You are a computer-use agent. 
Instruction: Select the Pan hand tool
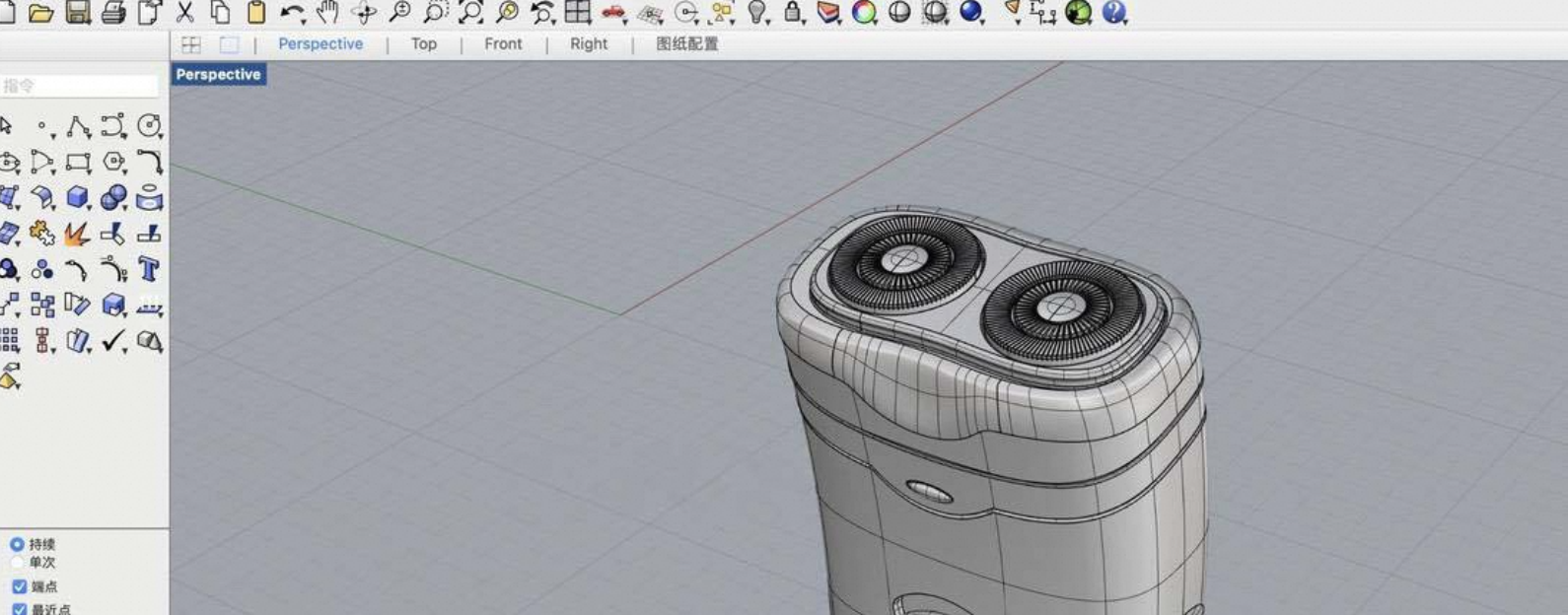pyautogui.click(x=327, y=12)
